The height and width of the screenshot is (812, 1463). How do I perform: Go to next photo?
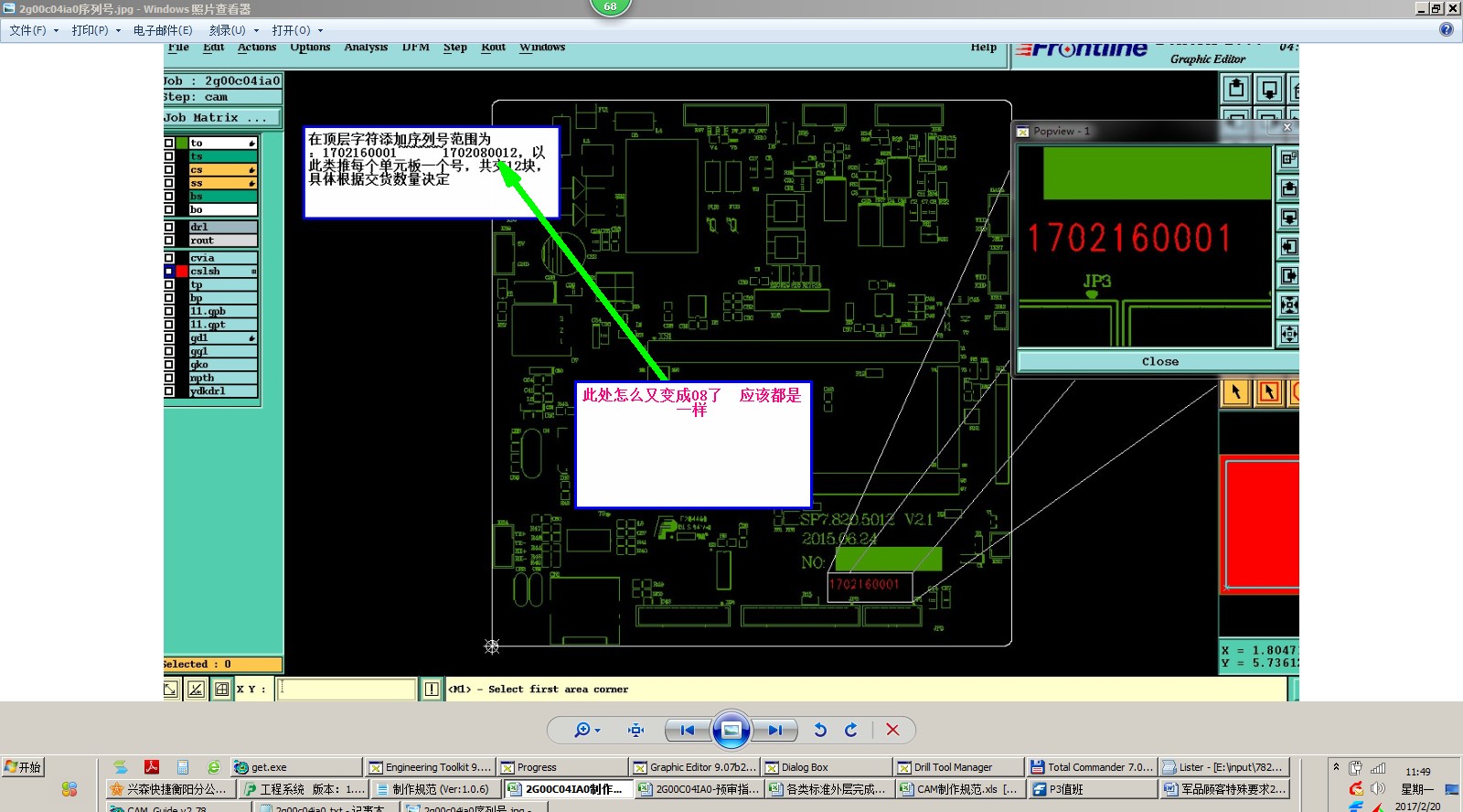775,730
